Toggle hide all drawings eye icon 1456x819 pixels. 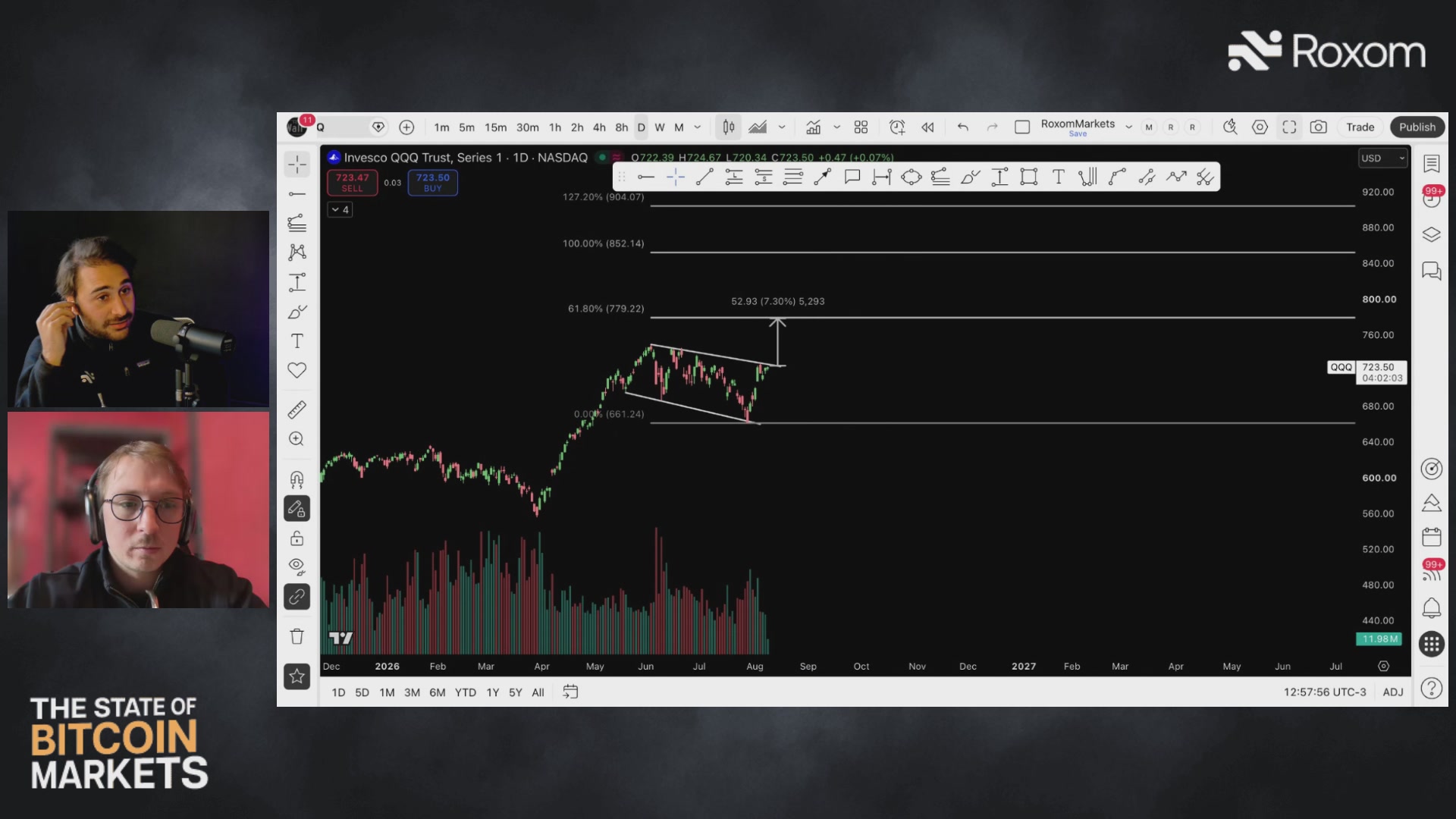(297, 566)
